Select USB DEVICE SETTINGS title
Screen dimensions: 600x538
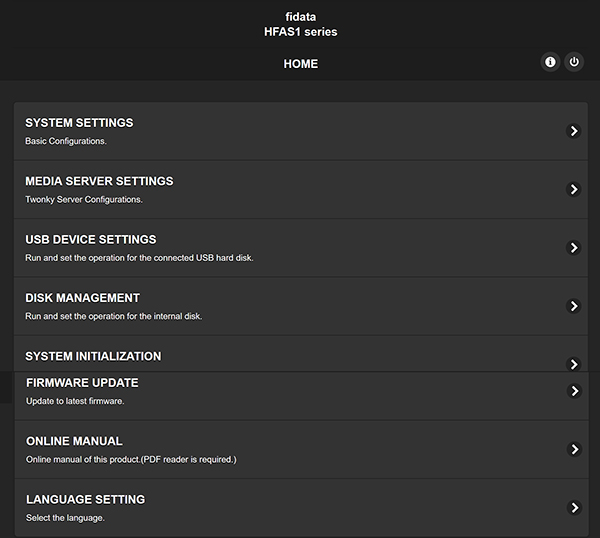pyautogui.click(x=91, y=240)
